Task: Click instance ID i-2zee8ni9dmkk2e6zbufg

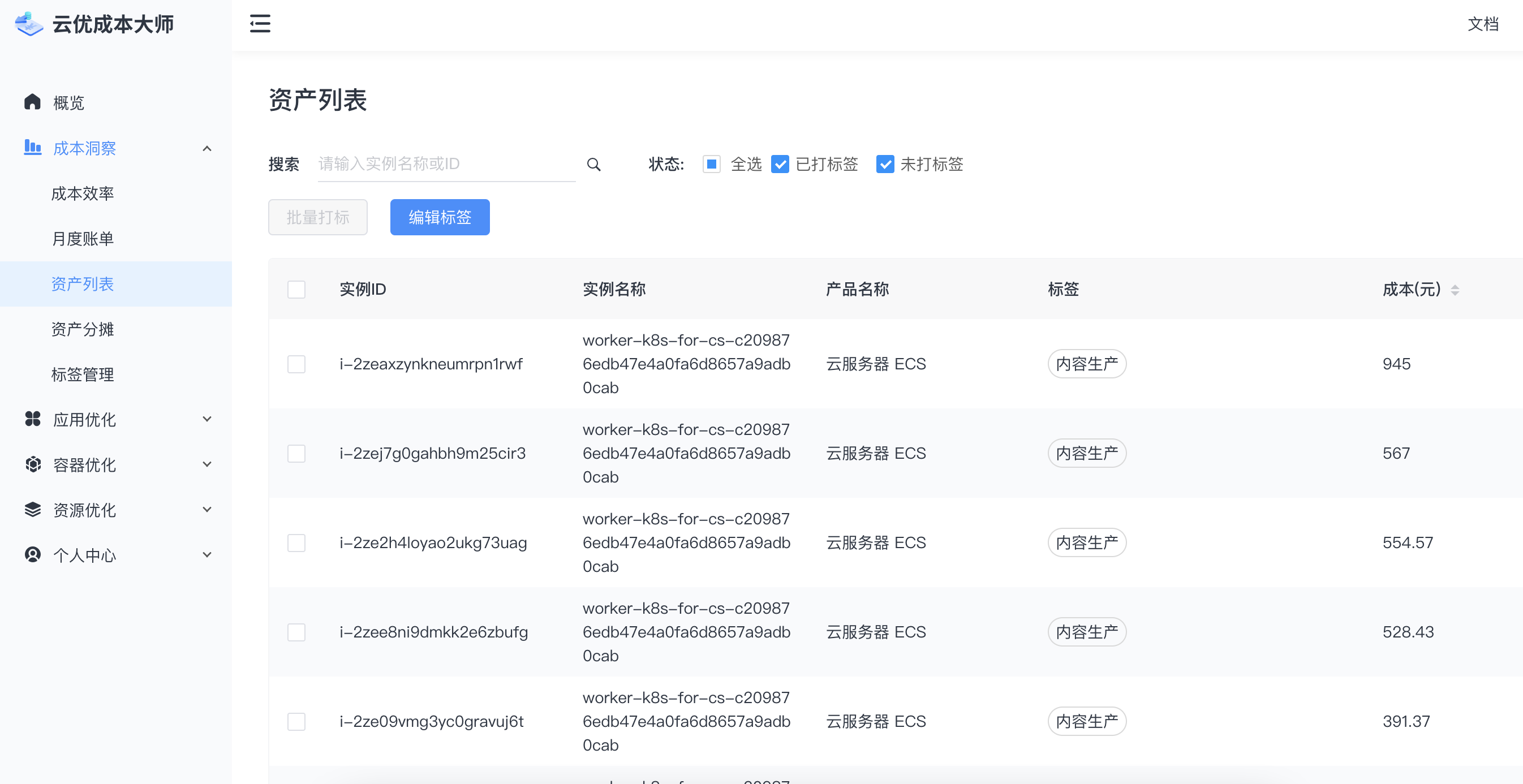Action: coord(434,632)
